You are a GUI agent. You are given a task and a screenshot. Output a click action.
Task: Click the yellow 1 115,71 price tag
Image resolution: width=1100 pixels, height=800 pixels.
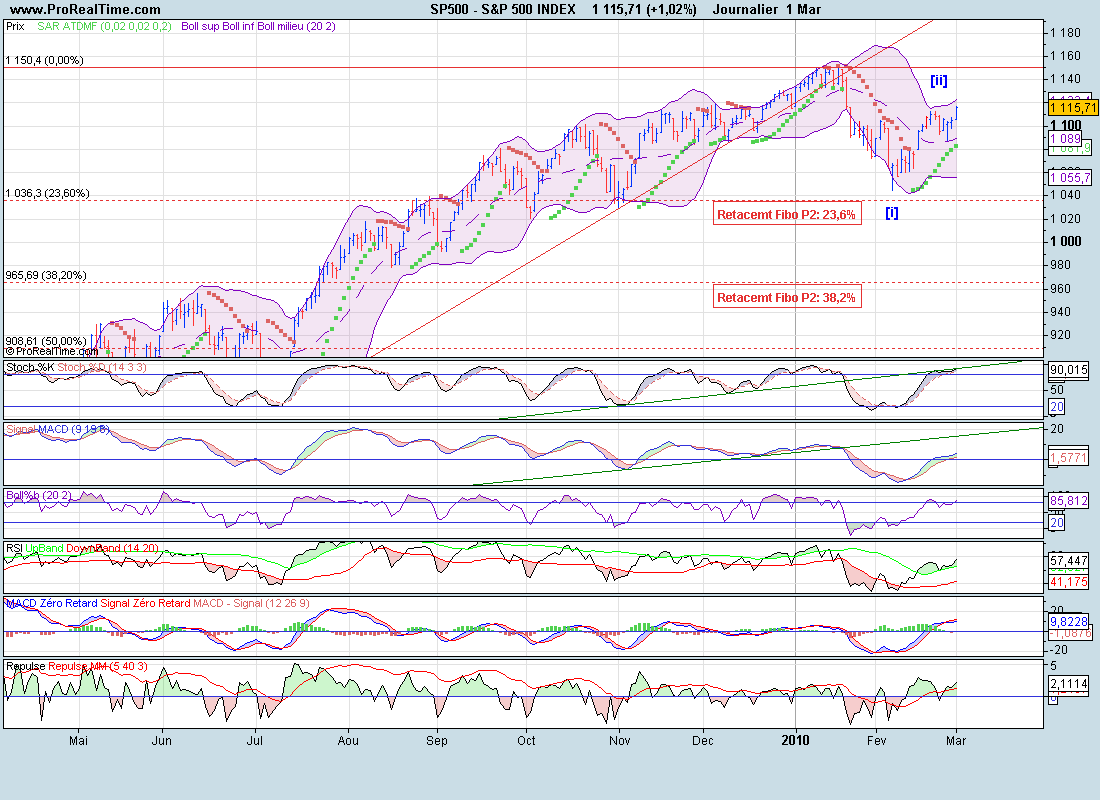point(1073,107)
